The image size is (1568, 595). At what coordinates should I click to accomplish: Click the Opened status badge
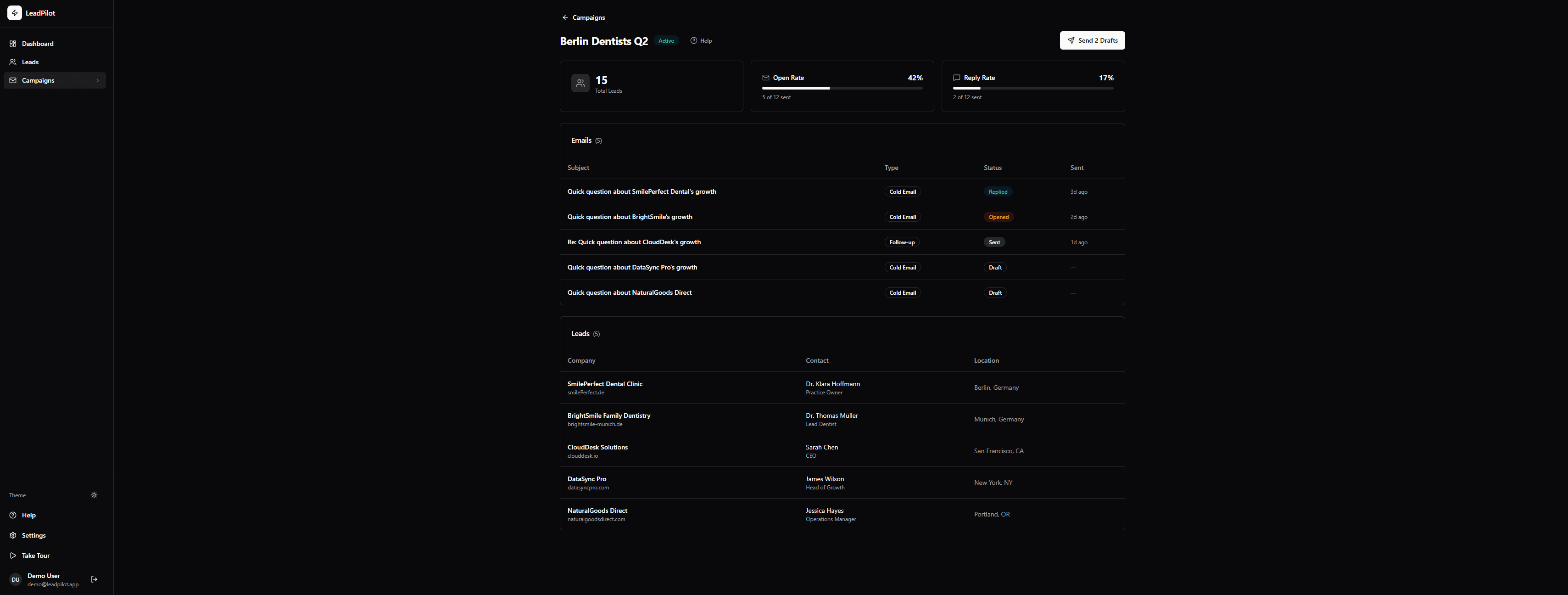pos(998,217)
